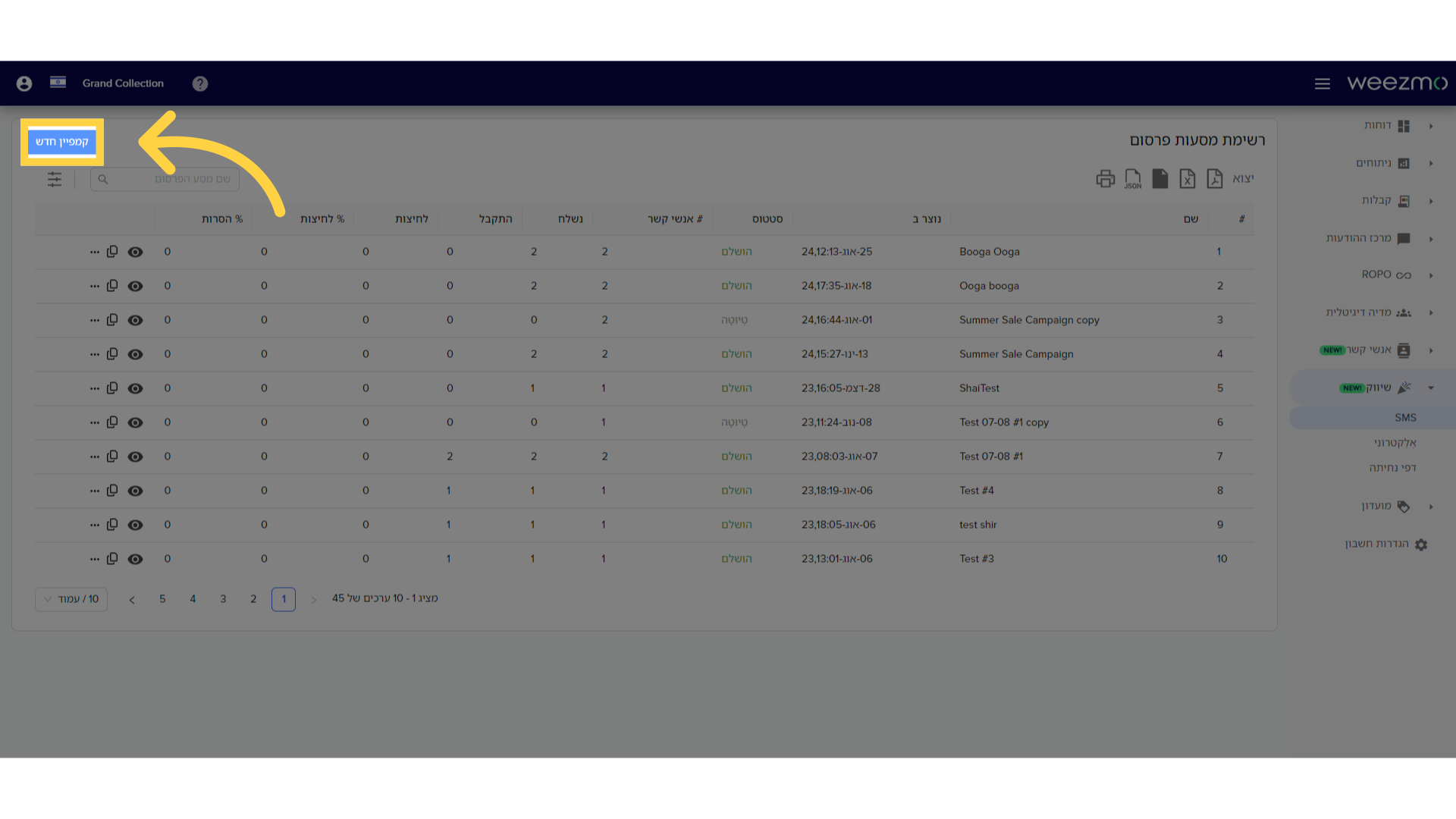Viewport: 1456px width, 819px height.
Task: Open more options for Summer Sale Campaign copy
Action: coord(95,320)
